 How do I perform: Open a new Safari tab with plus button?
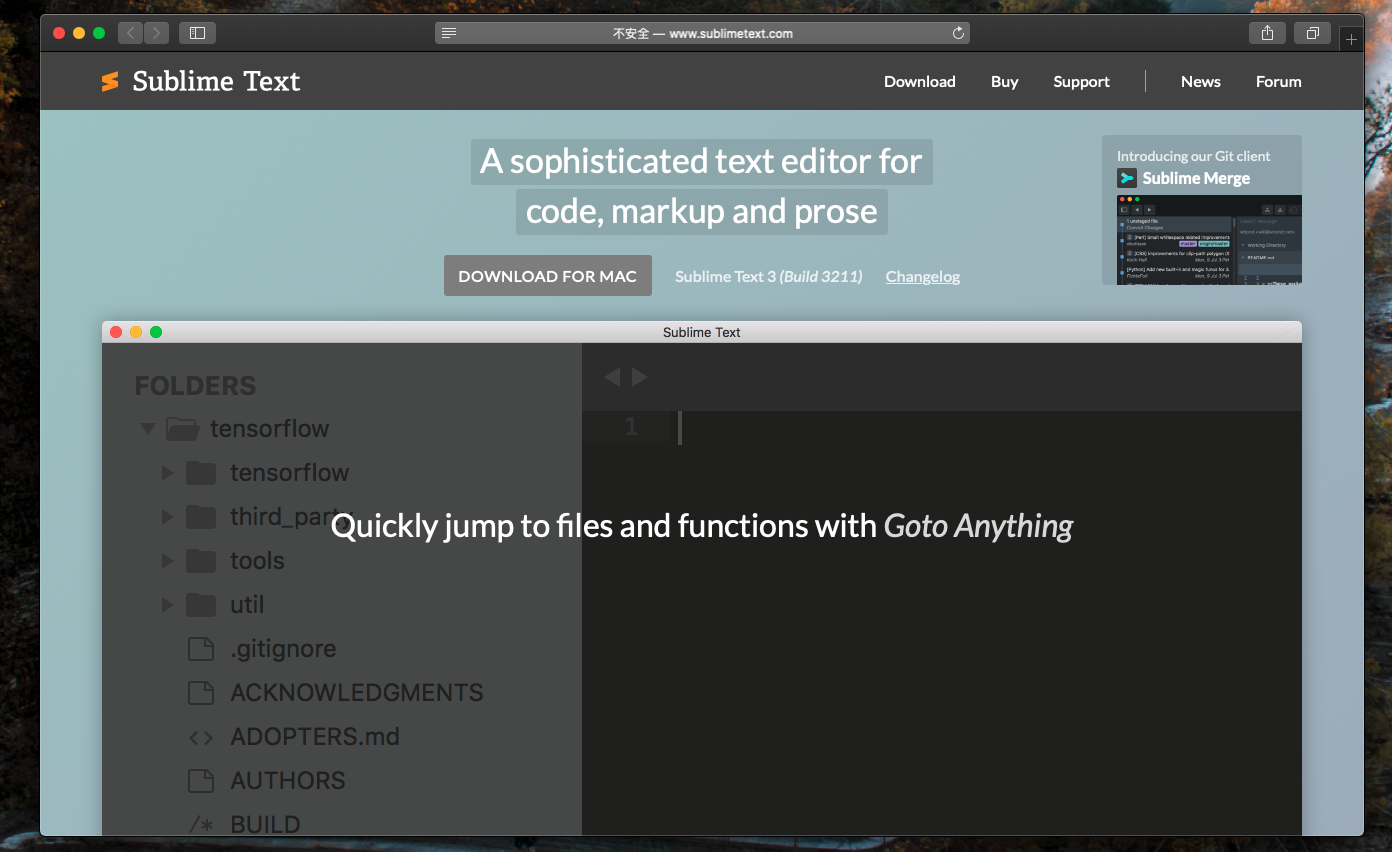(1351, 39)
